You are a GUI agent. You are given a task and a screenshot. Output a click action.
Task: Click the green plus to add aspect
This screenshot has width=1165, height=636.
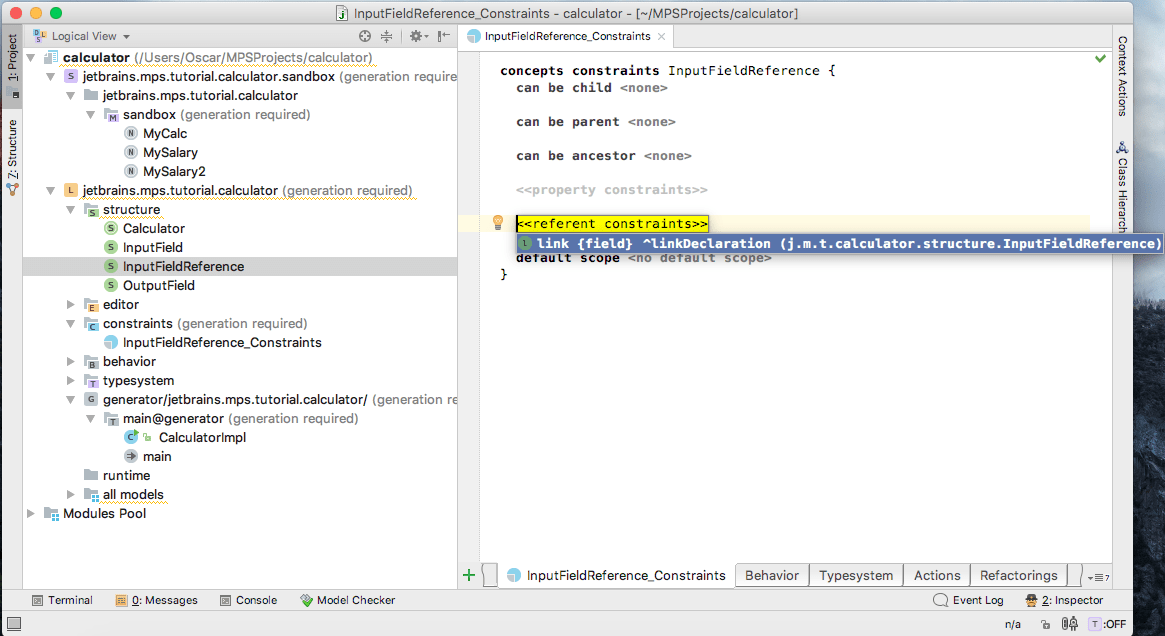(468, 575)
